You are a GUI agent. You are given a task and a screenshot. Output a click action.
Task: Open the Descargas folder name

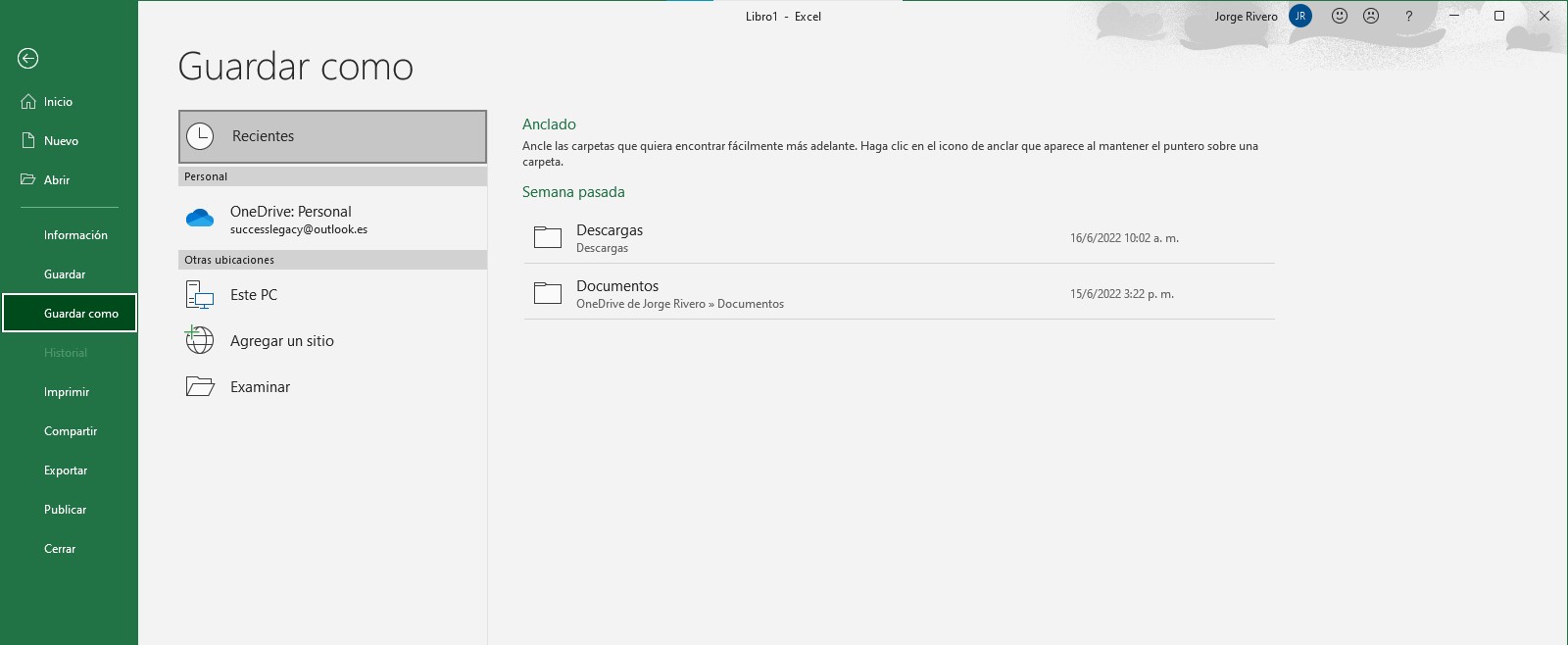[x=610, y=230]
